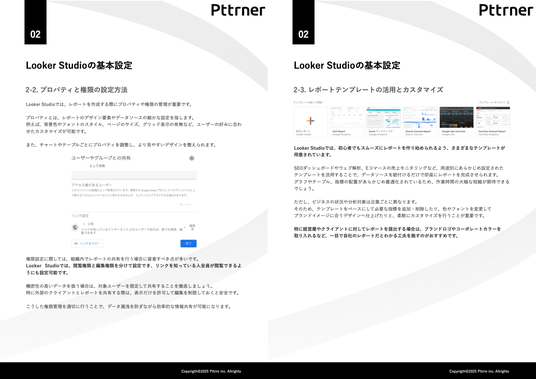Click the link icon on the copy link button
Screen dimensions: 536x379
coord(76,243)
